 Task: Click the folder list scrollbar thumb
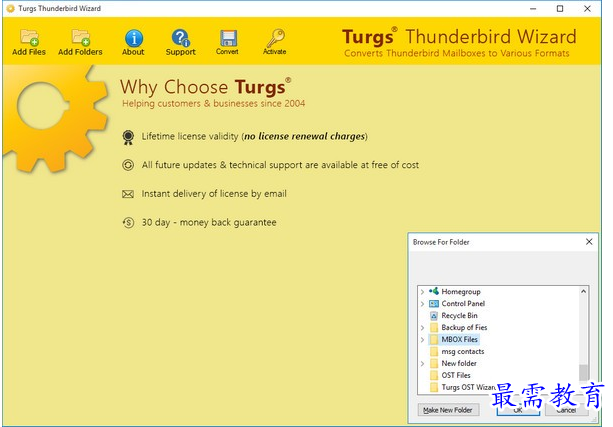(x=583, y=372)
